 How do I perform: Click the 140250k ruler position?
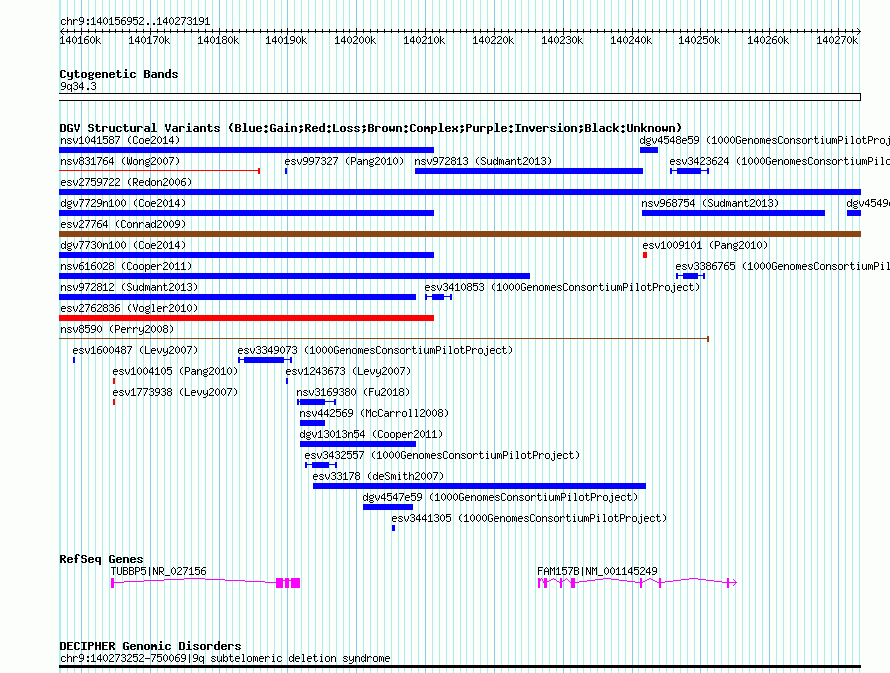pos(699,40)
